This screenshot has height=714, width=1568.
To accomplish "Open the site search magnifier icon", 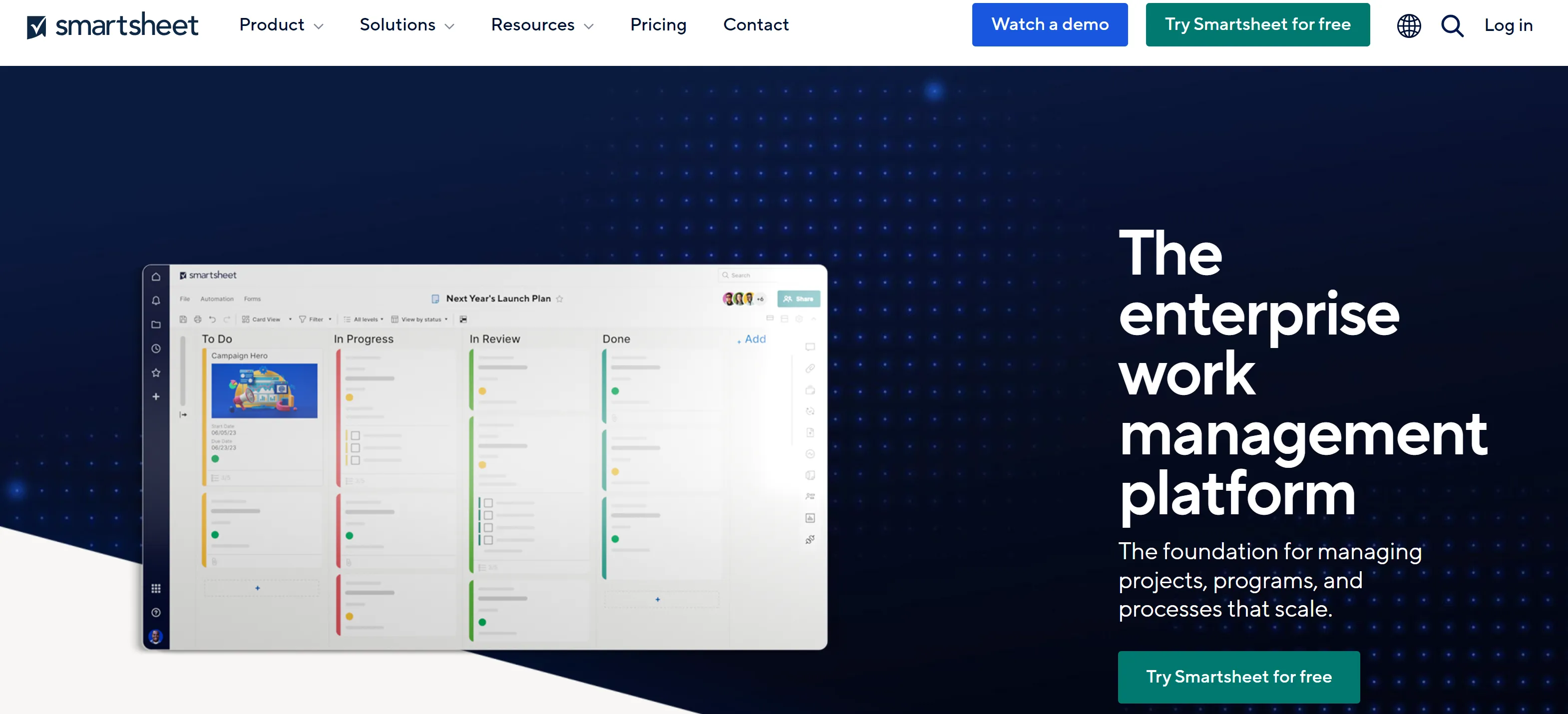I will click(1452, 25).
